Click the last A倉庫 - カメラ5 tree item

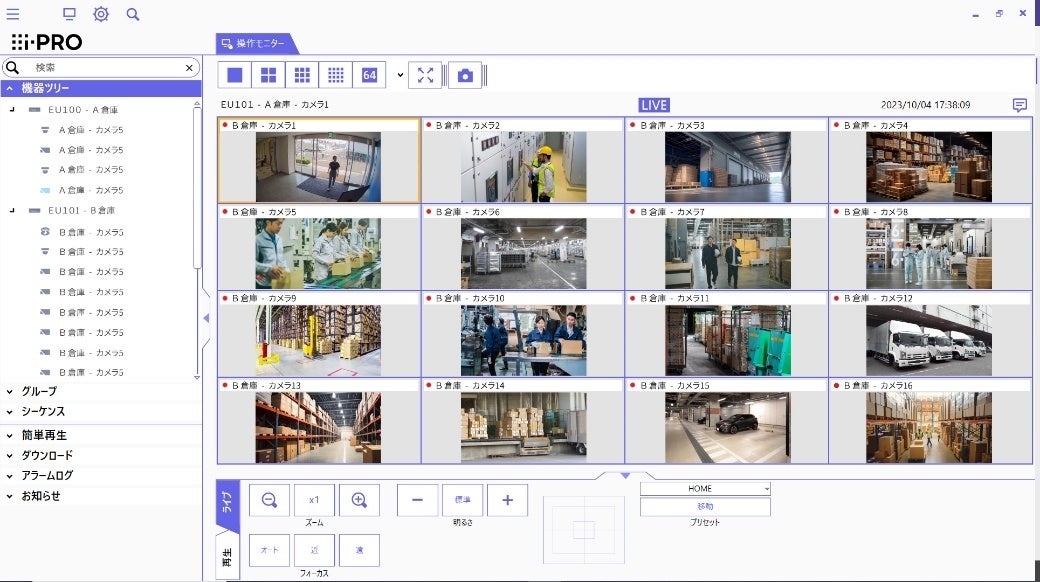pyautogui.click(x=91, y=190)
